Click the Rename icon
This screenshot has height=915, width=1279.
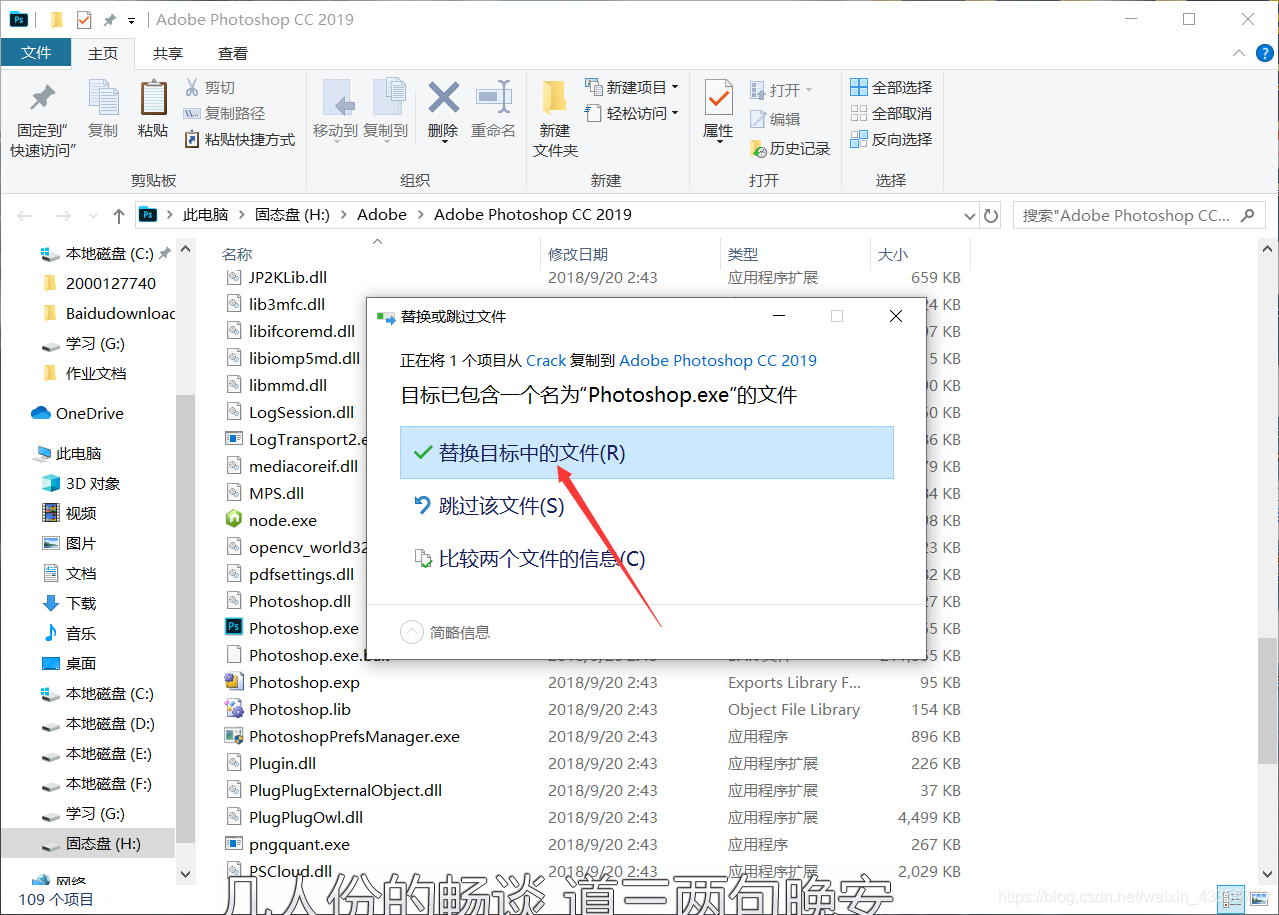pyautogui.click(x=493, y=97)
